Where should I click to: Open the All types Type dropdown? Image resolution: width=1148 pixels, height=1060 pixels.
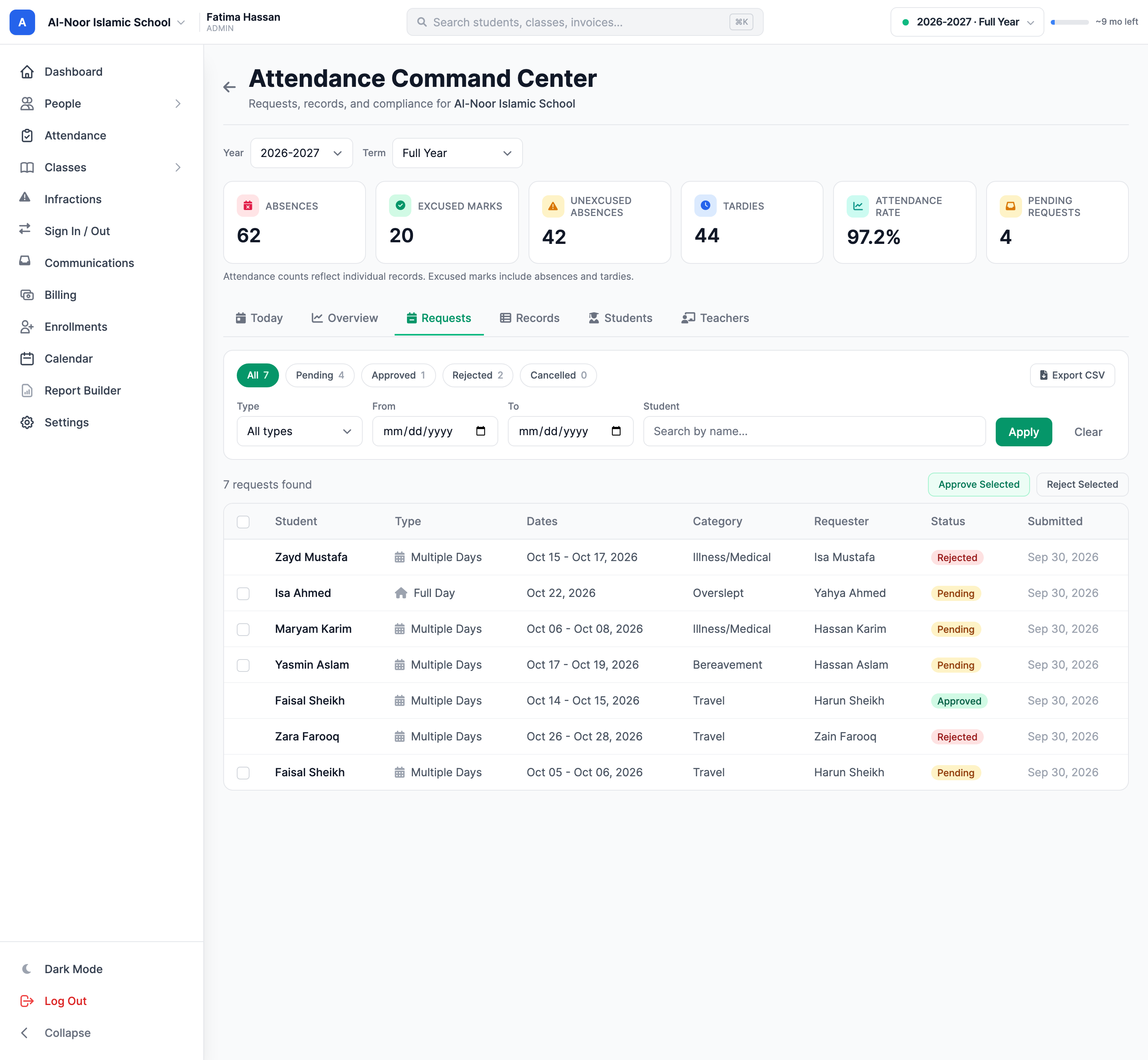point(299,431)
